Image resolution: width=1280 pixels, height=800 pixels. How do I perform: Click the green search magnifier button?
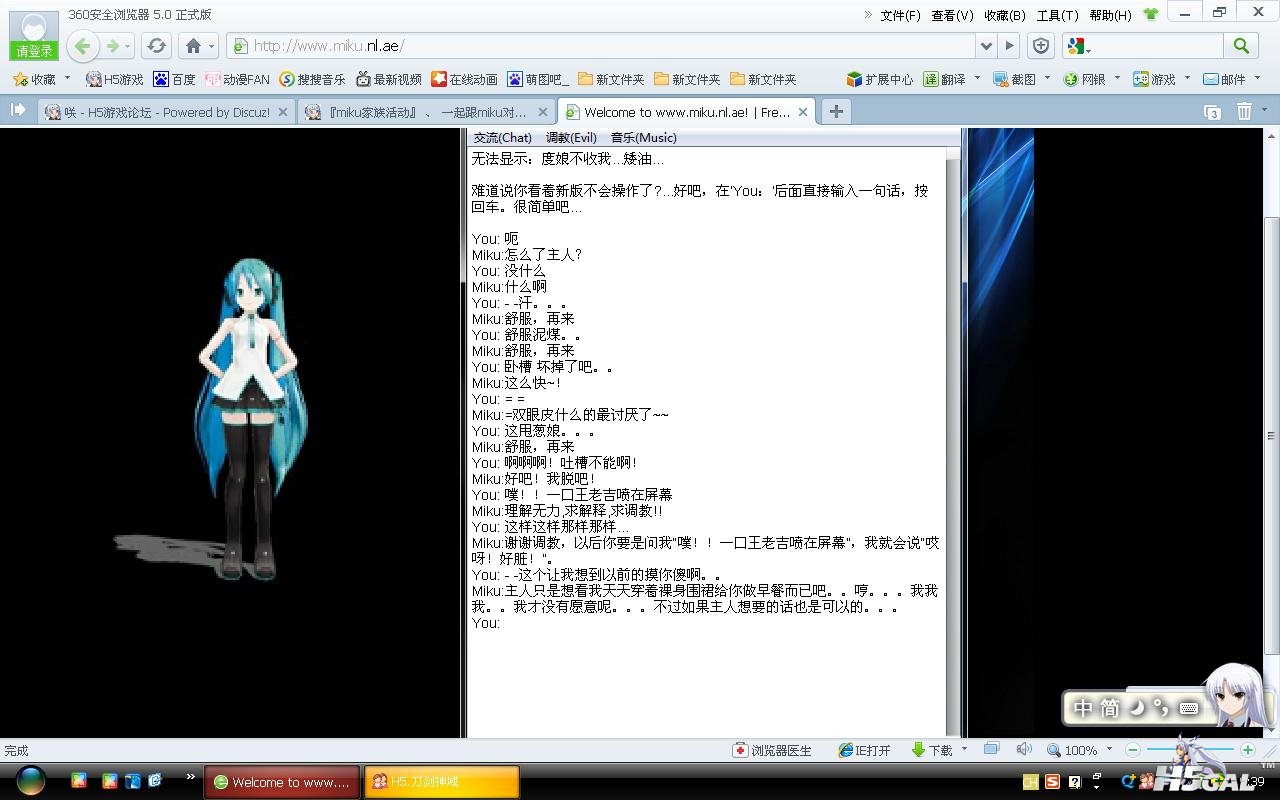(x=1241, y=46)
